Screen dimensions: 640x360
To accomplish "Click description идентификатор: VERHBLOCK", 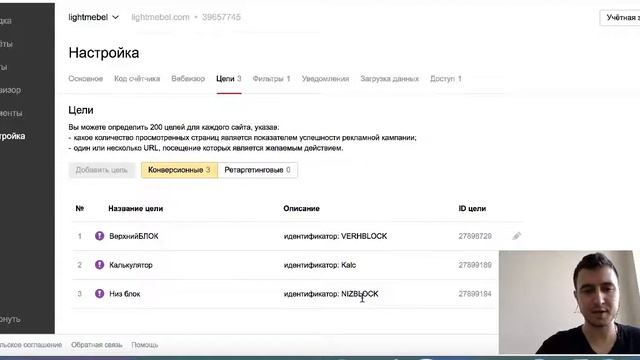I will (x=335, y=236).
